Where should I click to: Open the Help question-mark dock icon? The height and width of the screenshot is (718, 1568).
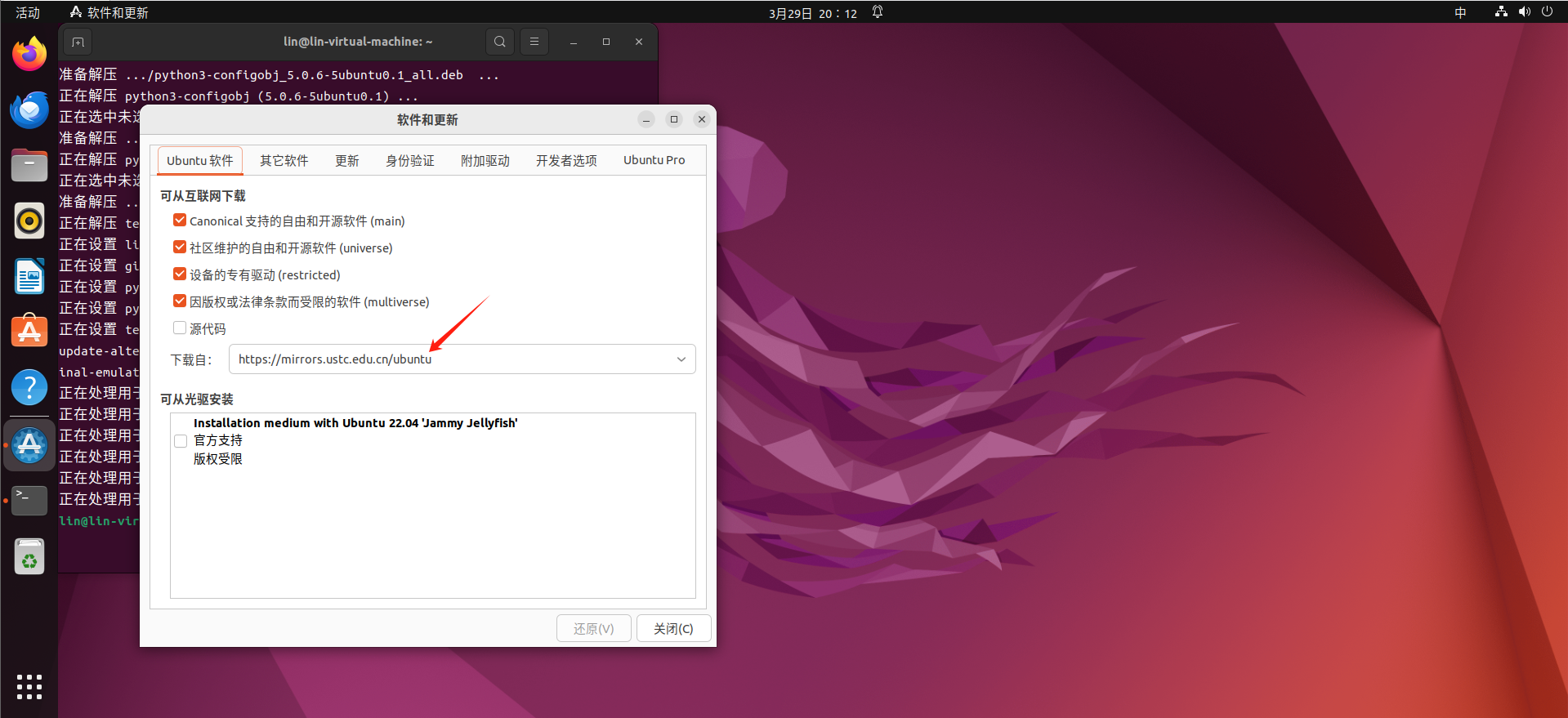29,387
